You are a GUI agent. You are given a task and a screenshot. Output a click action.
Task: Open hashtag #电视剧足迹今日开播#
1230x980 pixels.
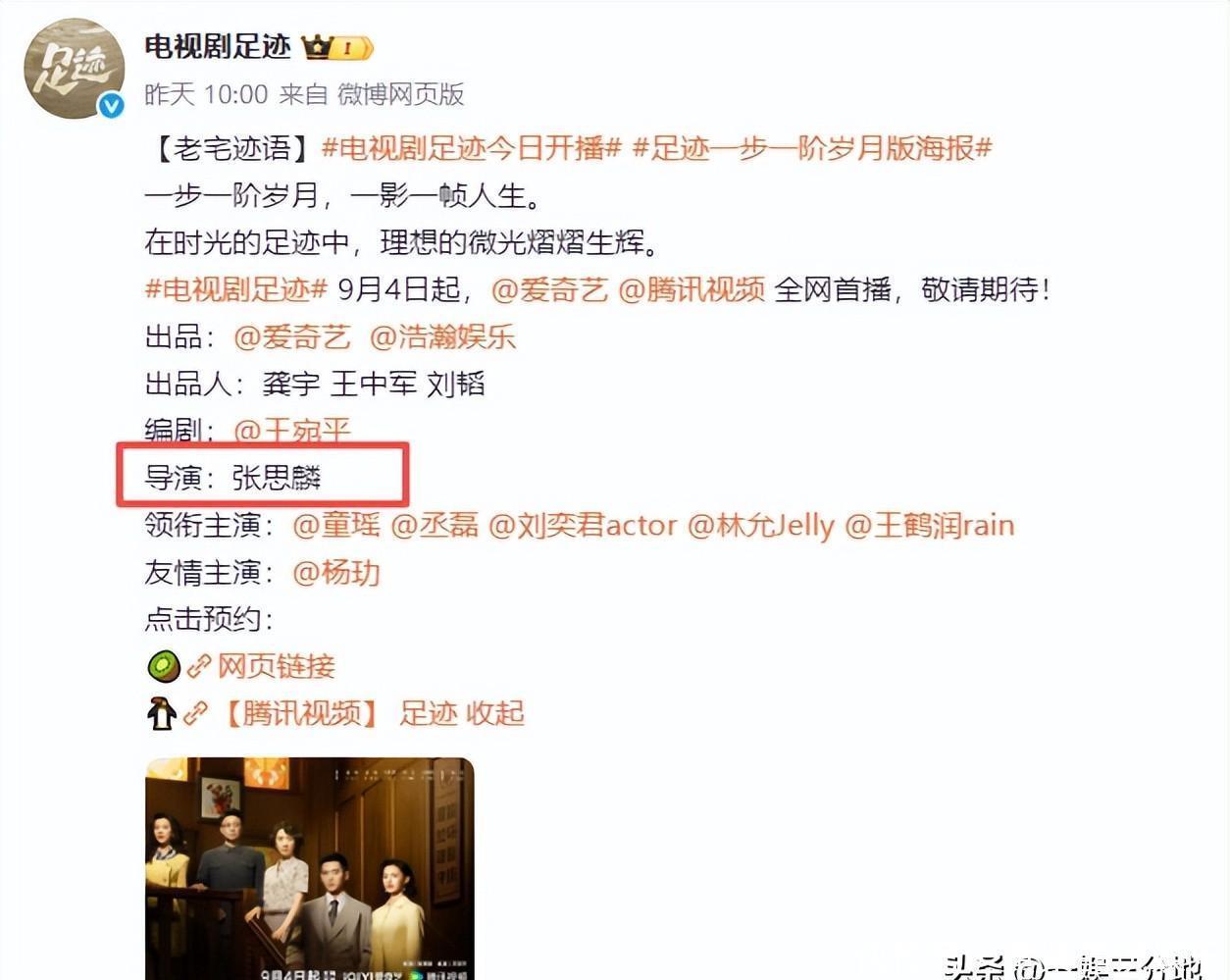click(x=472, y=148)
